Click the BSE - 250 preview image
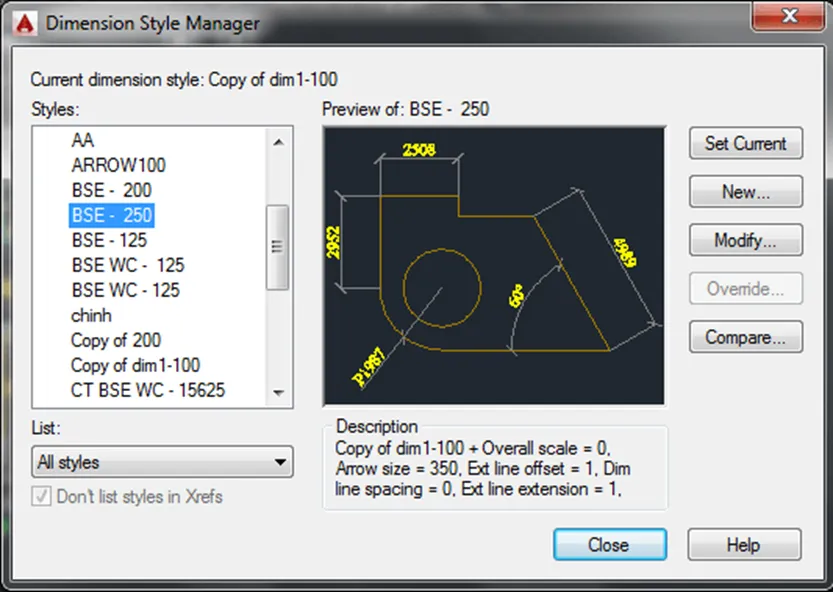 pos(493,265)
